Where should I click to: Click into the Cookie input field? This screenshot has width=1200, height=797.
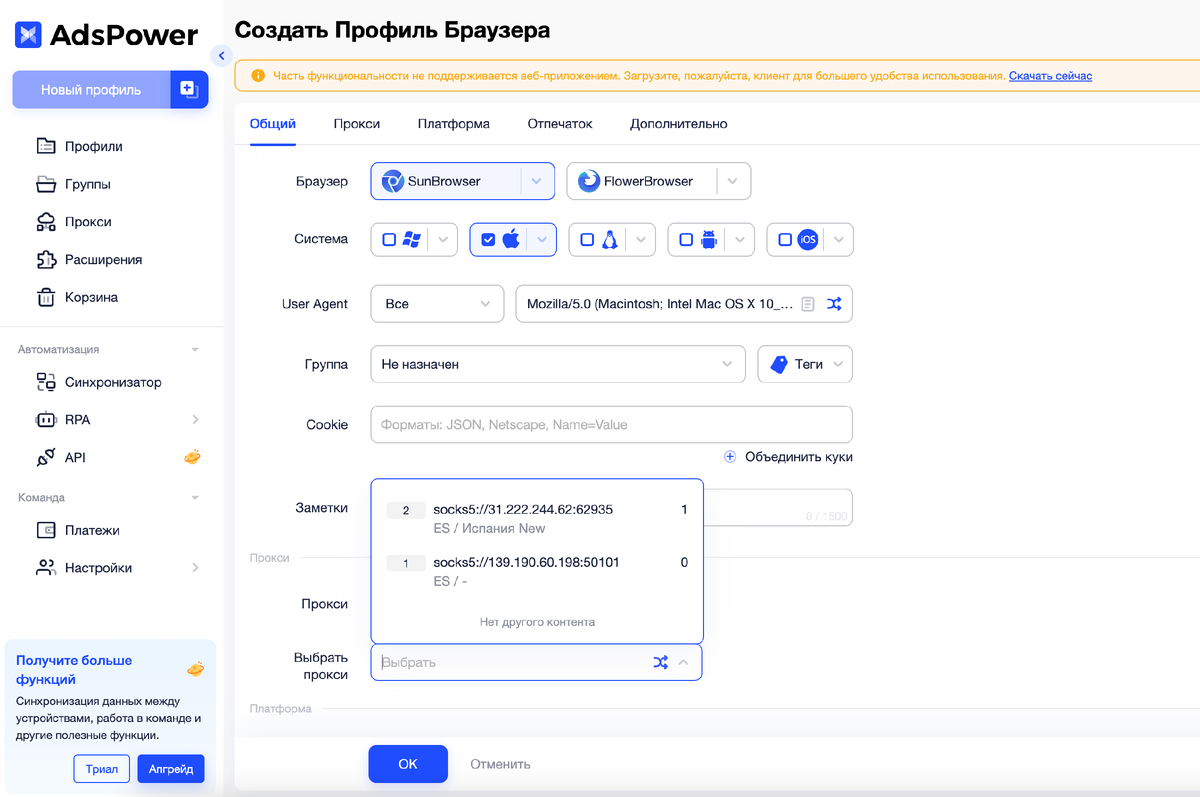coord(611,424)
